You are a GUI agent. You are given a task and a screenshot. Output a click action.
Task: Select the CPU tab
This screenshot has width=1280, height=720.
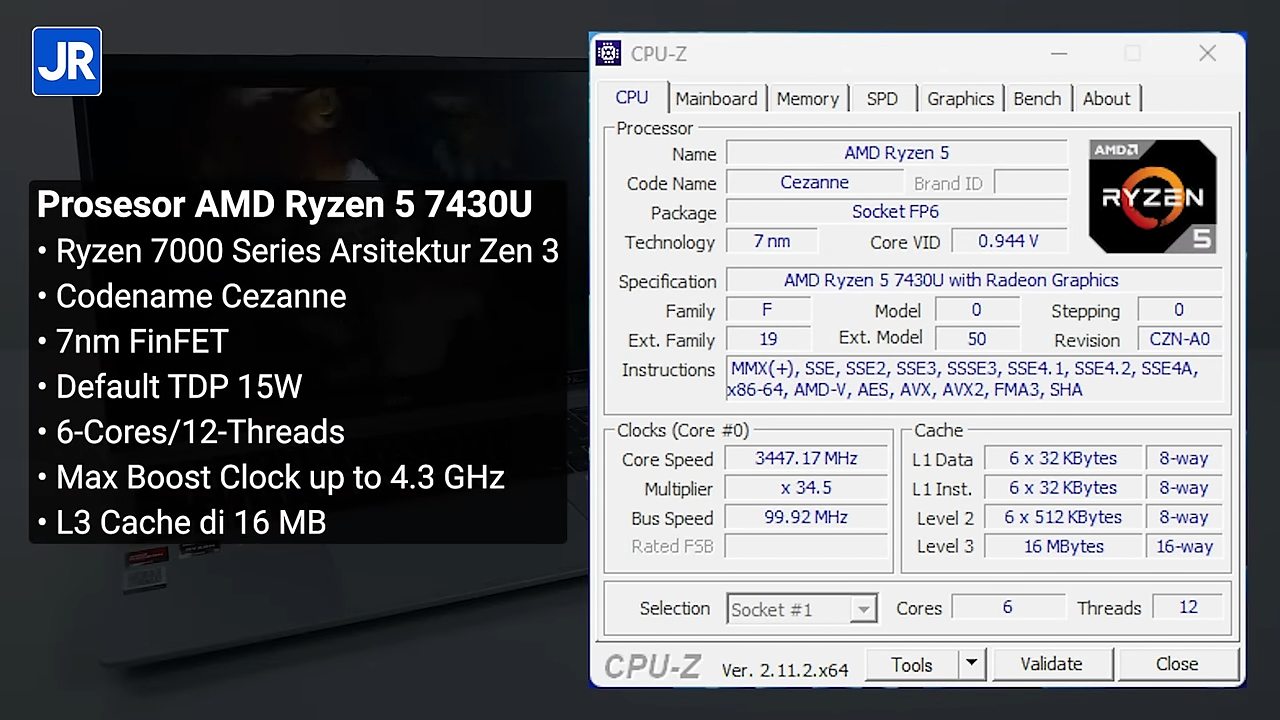632,98
